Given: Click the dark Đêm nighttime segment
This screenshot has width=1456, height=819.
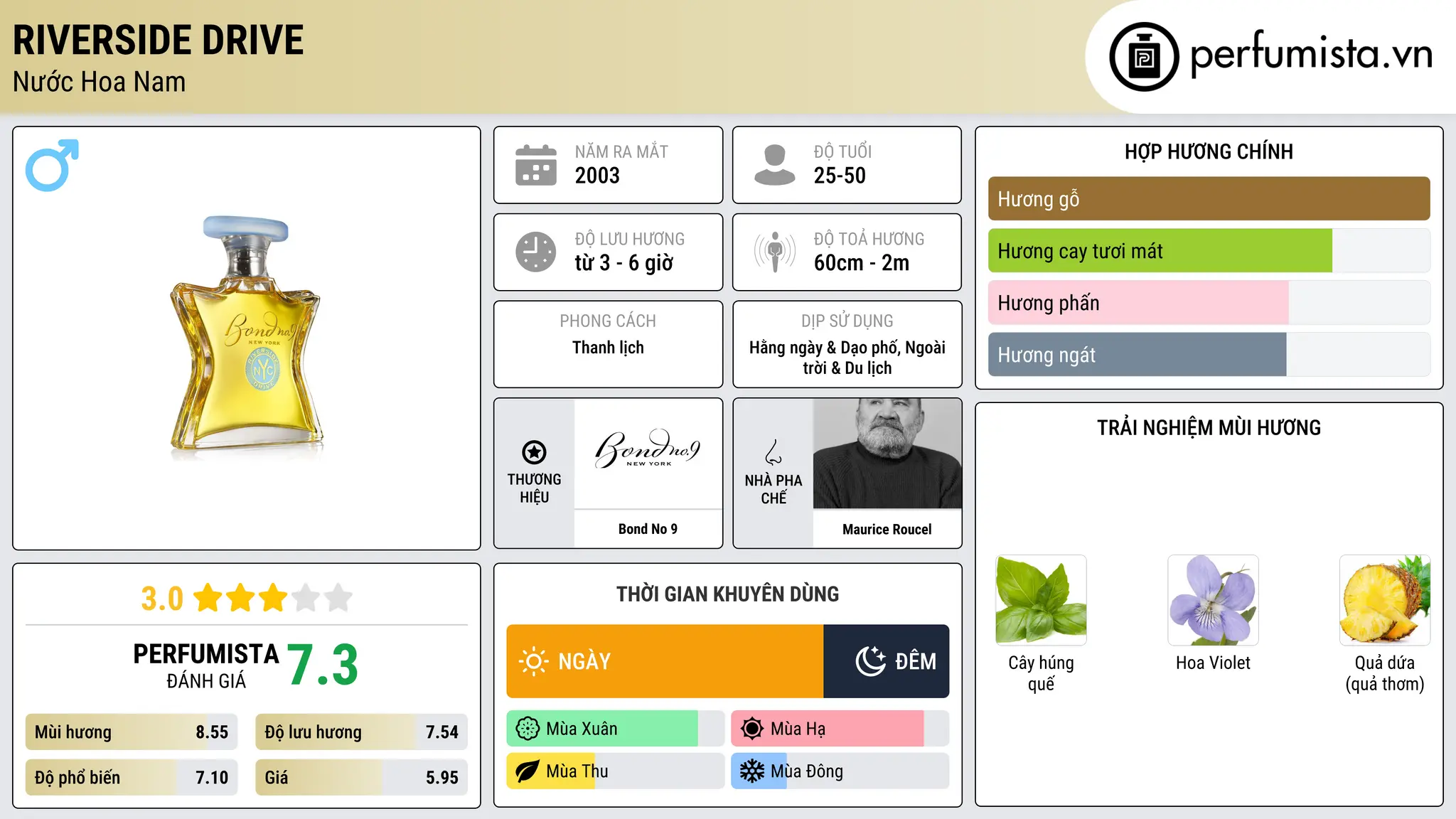Looking at the screenshot, I should pyautogui.click(x=887, y=661).
